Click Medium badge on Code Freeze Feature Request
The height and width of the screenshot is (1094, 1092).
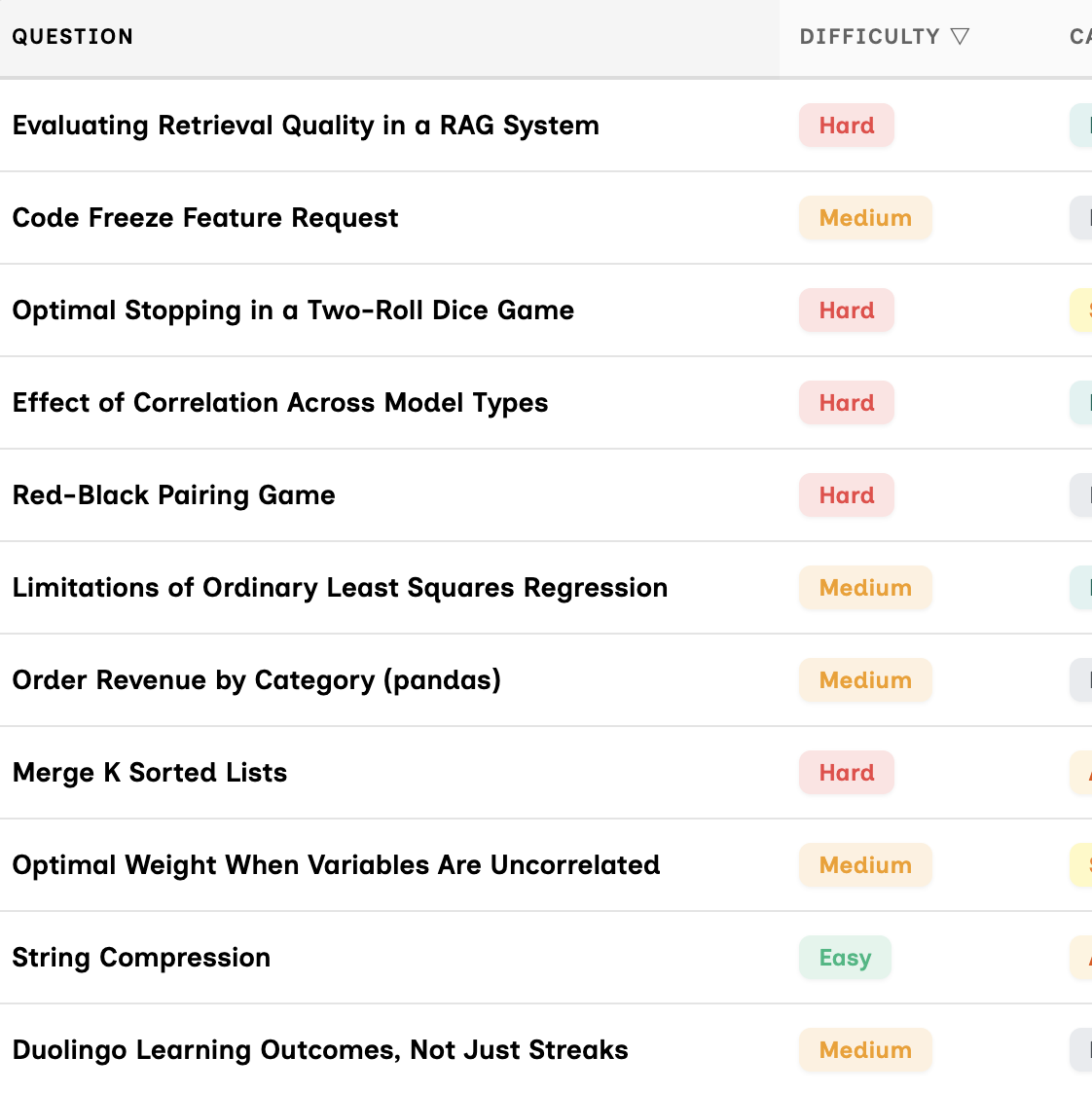point(865,218)
